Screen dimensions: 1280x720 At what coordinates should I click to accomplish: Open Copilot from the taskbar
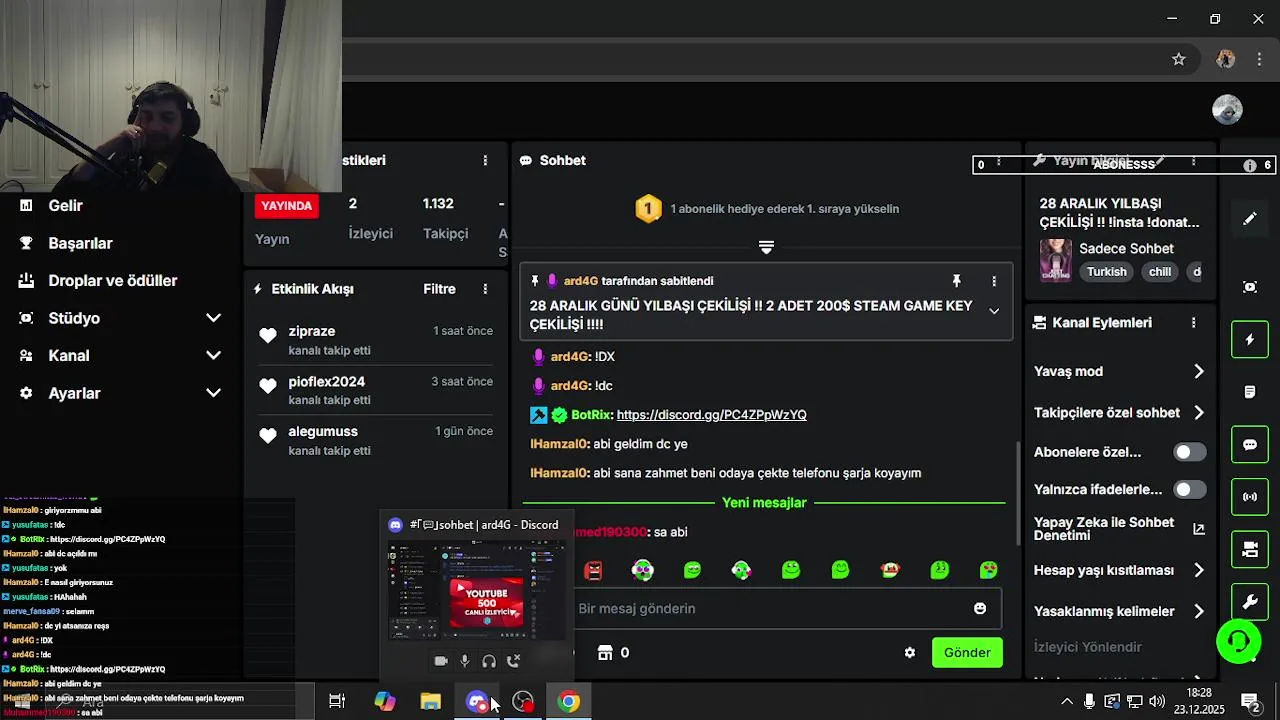(x=384, y=702)
